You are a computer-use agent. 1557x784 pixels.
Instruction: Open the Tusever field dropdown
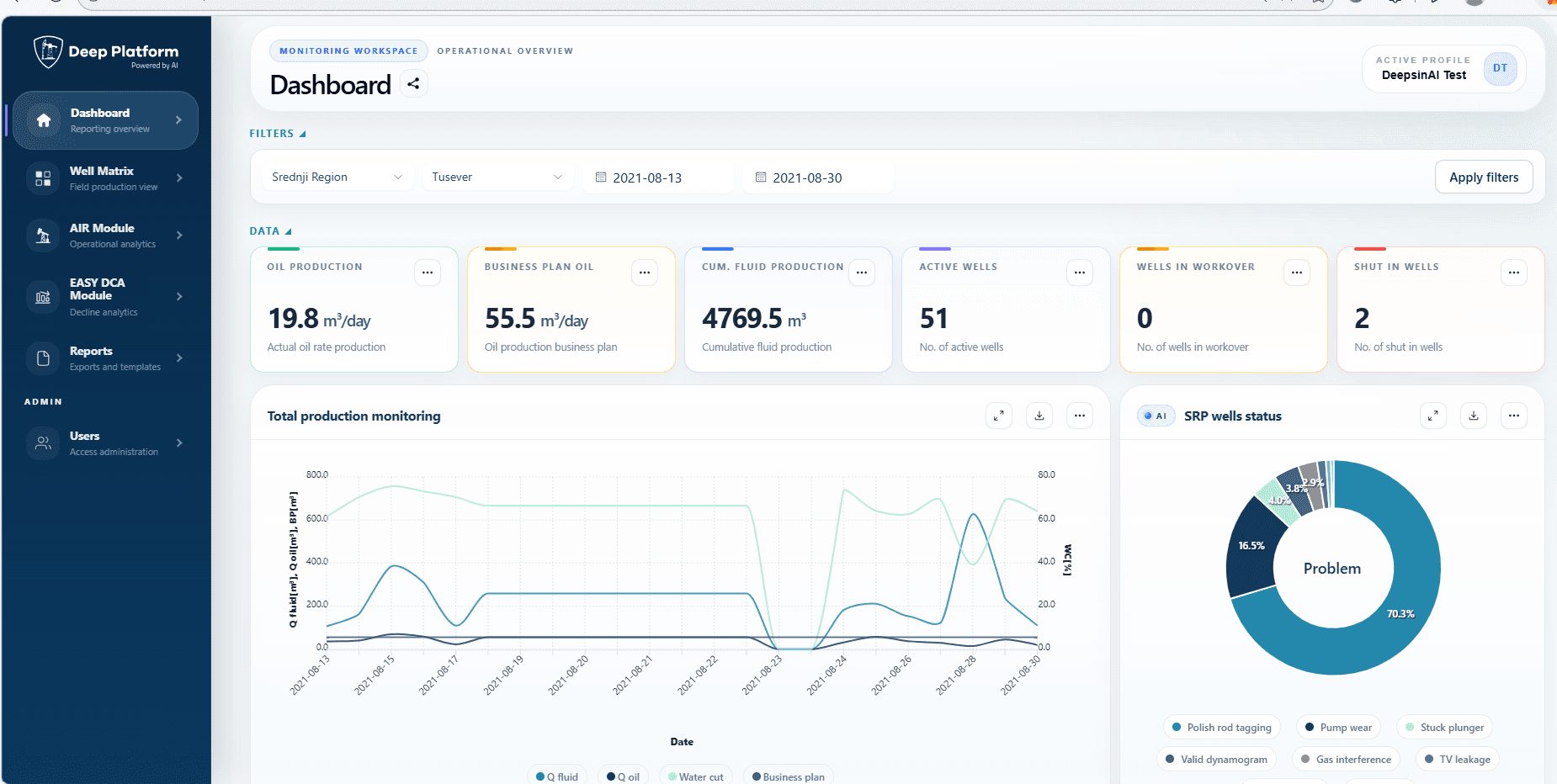click(x=497, y=177)
